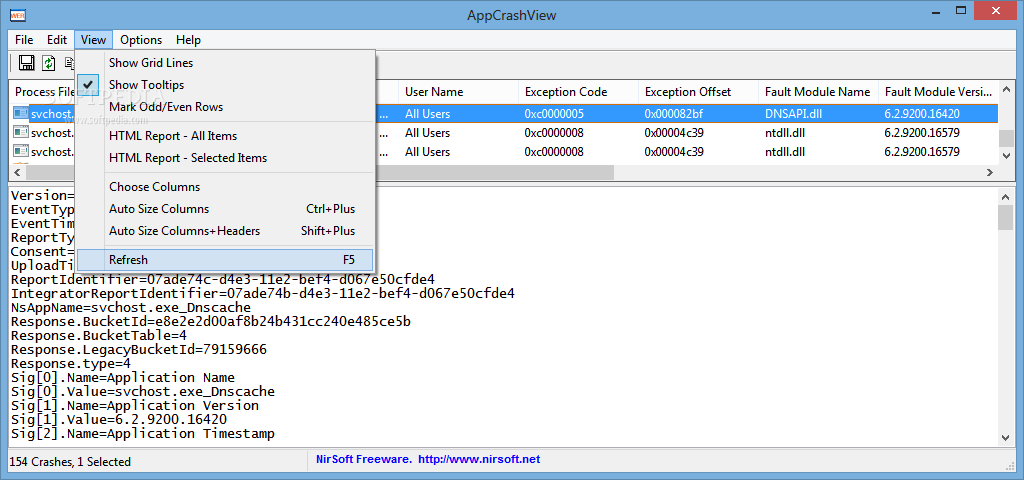This screenshot has height=480, width=1024.
Task: Open the File menu
Action: coord(24,40)
